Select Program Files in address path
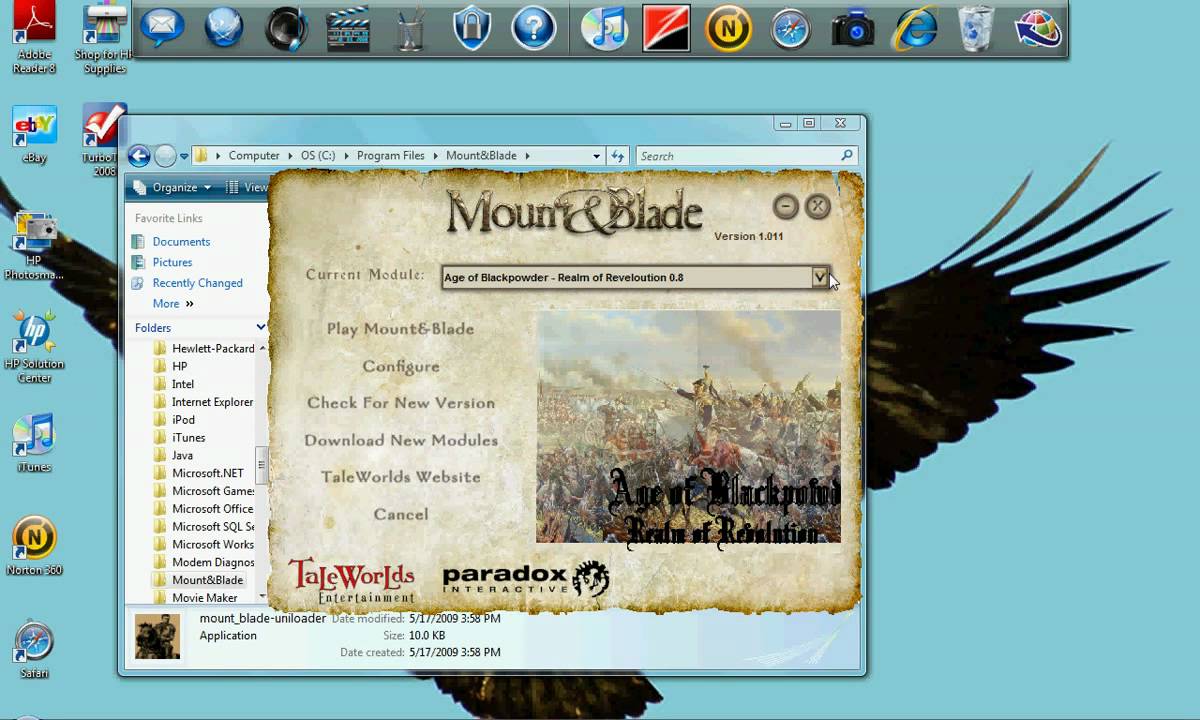The image size is (1200, 720). (x=390, y=156)
